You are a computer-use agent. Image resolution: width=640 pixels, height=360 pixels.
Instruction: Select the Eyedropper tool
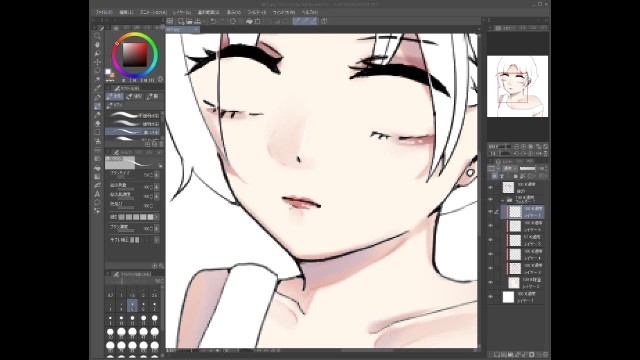click(x=97, y=88)
